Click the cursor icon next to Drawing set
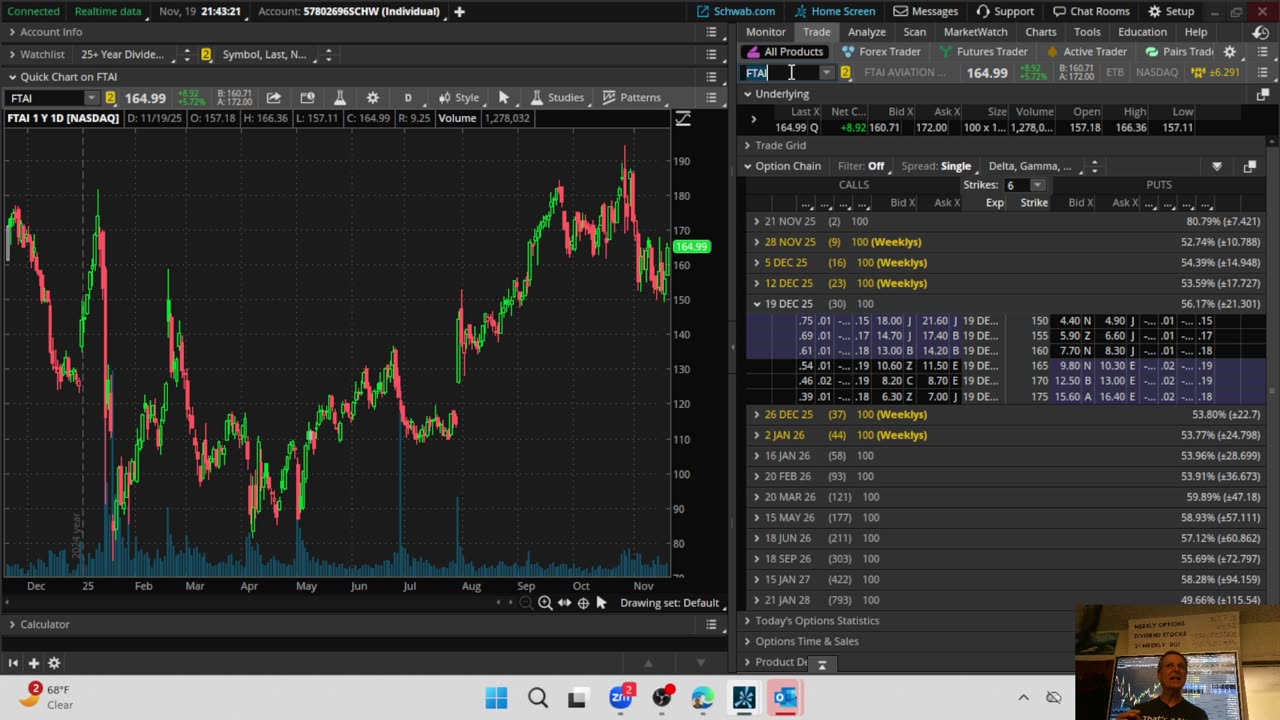Screen dimensions: 1280x720 [x=601, y=603]
